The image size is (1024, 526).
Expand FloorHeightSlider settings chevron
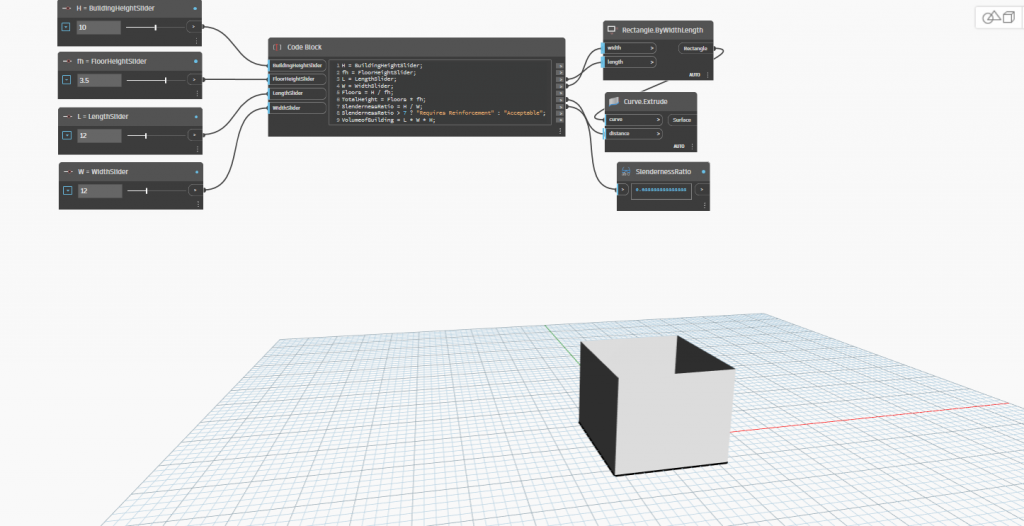66,80
